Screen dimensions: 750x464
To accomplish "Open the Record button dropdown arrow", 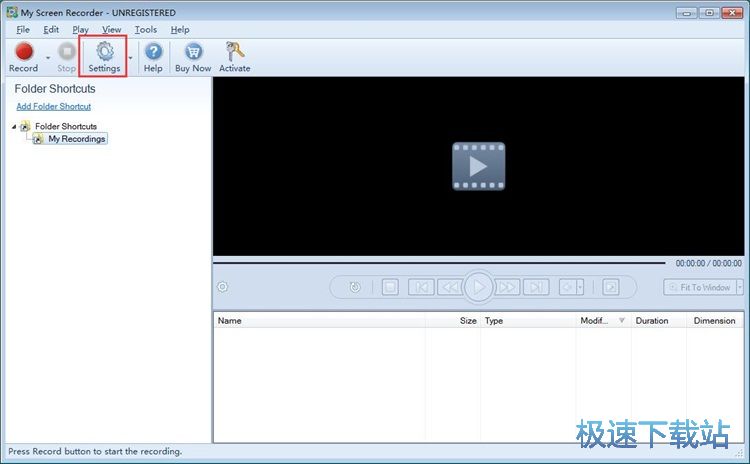I will pyautogui.click(x=48, y=58).
